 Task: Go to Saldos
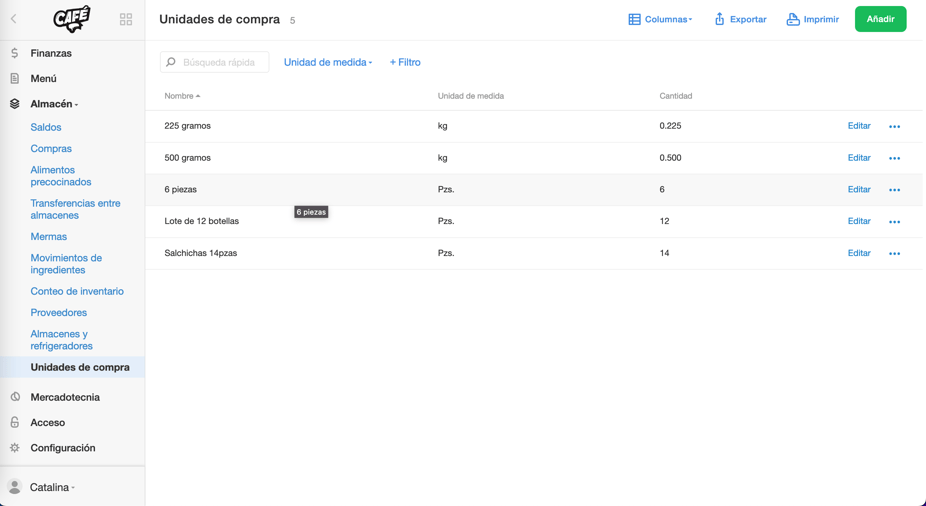(46, 128)
